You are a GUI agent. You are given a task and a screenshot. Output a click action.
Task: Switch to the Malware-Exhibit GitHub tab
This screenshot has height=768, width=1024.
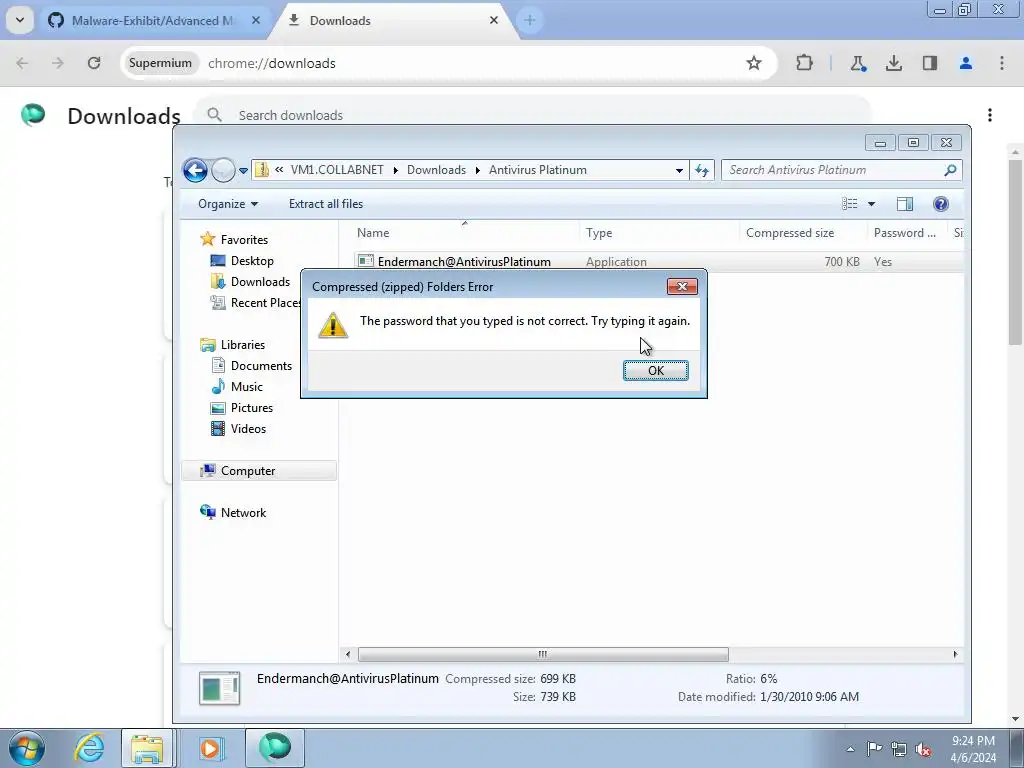pyautogui.click(x=153, y=20)
